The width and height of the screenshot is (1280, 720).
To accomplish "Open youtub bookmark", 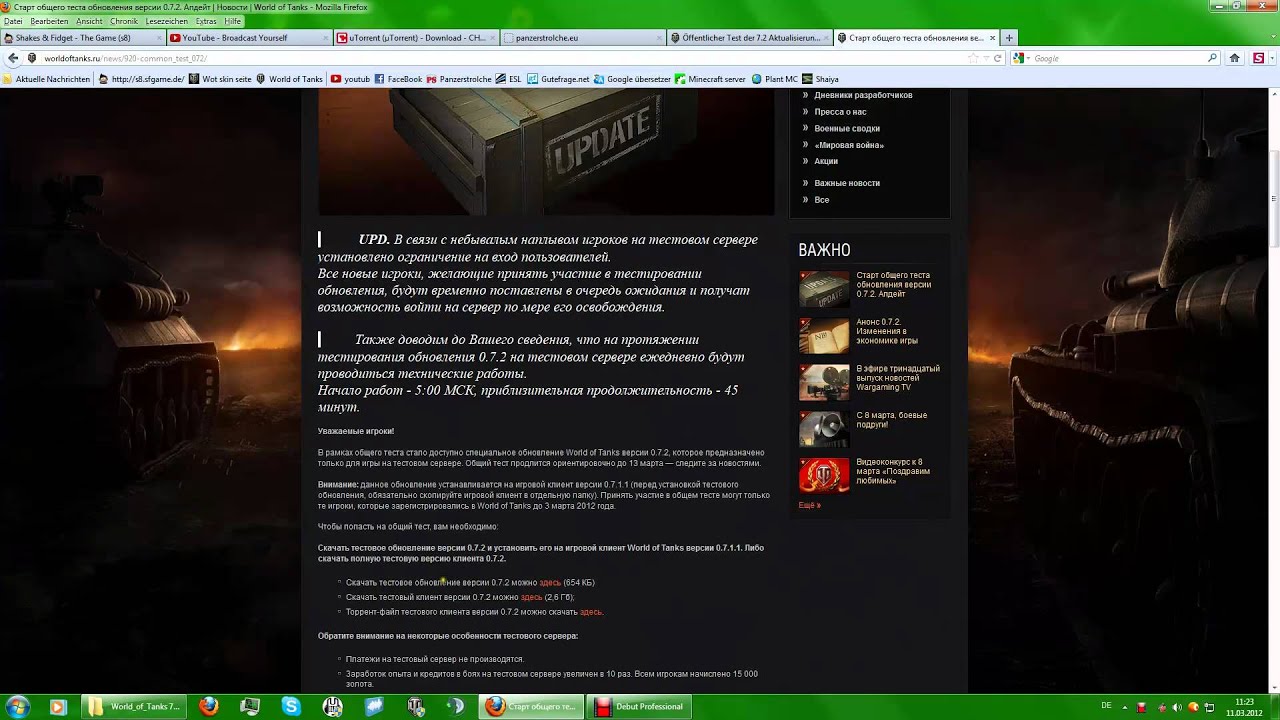I will 350,79.
